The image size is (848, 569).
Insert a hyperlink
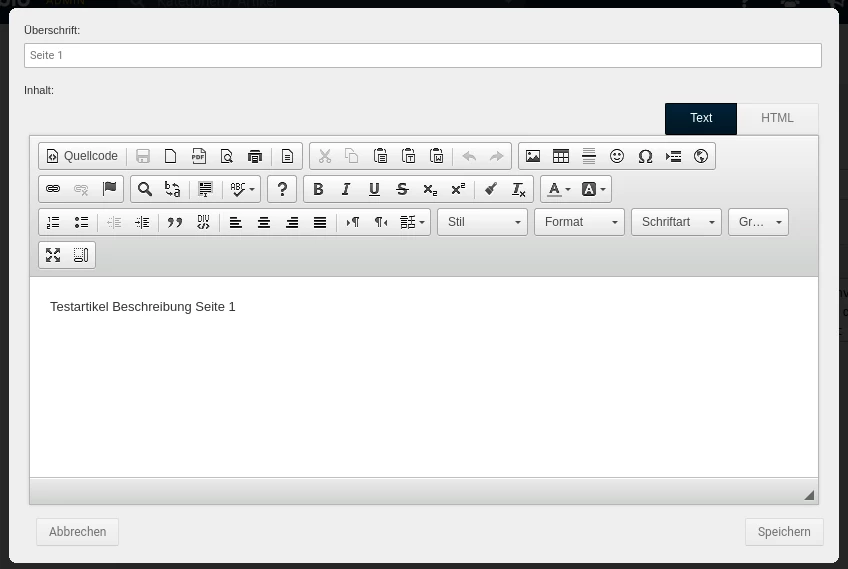(53, 189)
